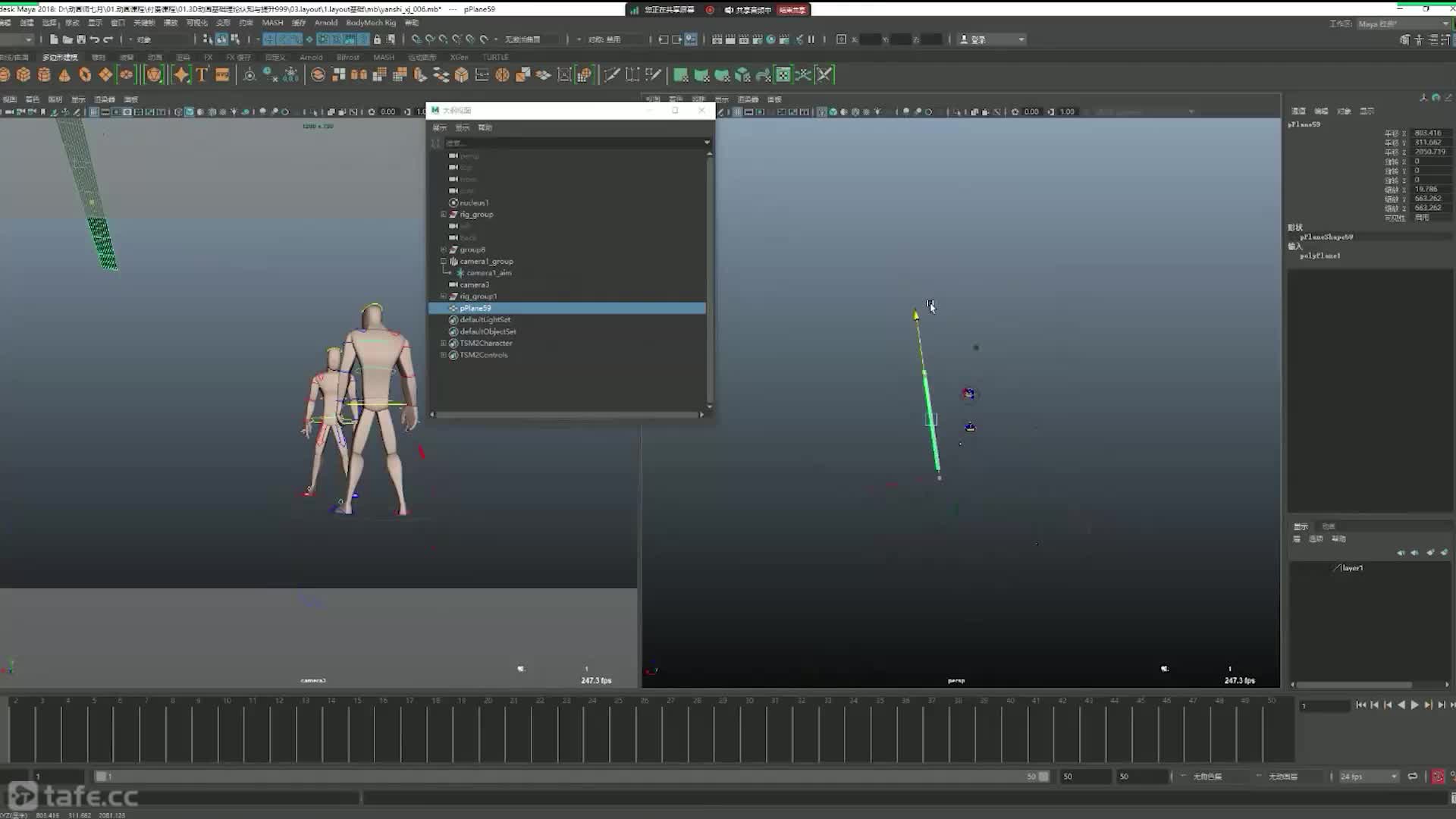The image size is (1456, 819).
Task: Open the BodyMech Rig menu
Action: pos(371,23)
